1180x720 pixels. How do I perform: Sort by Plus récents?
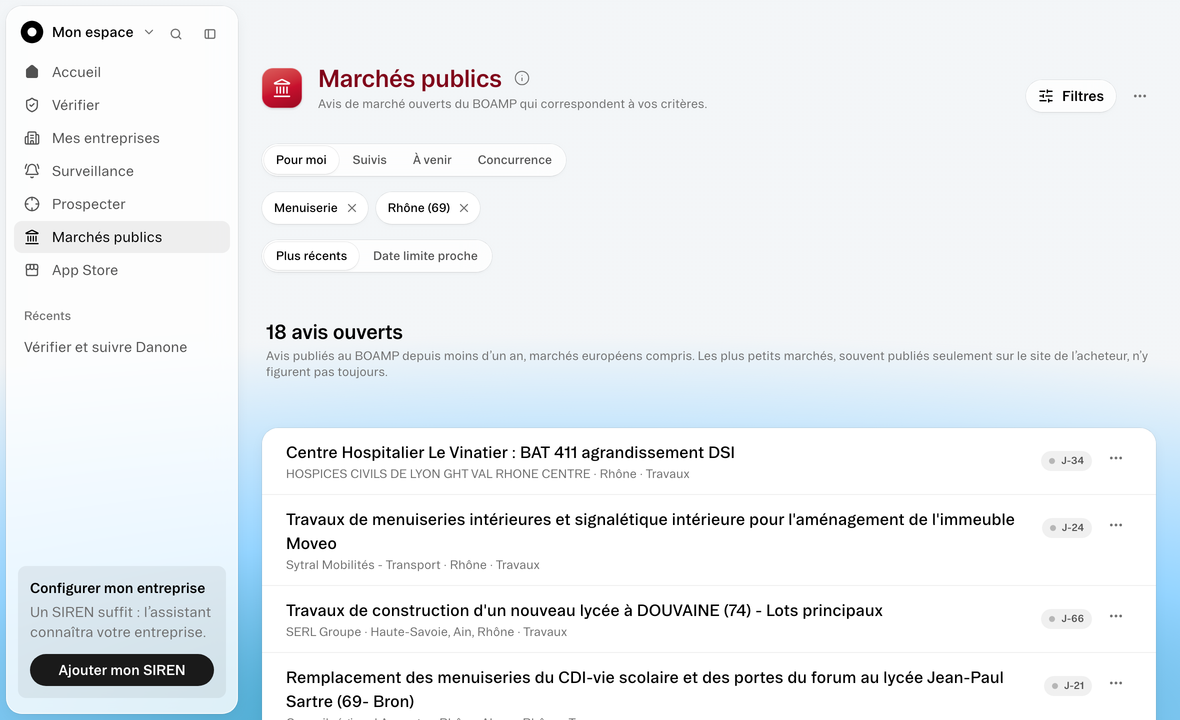point(312,257)
